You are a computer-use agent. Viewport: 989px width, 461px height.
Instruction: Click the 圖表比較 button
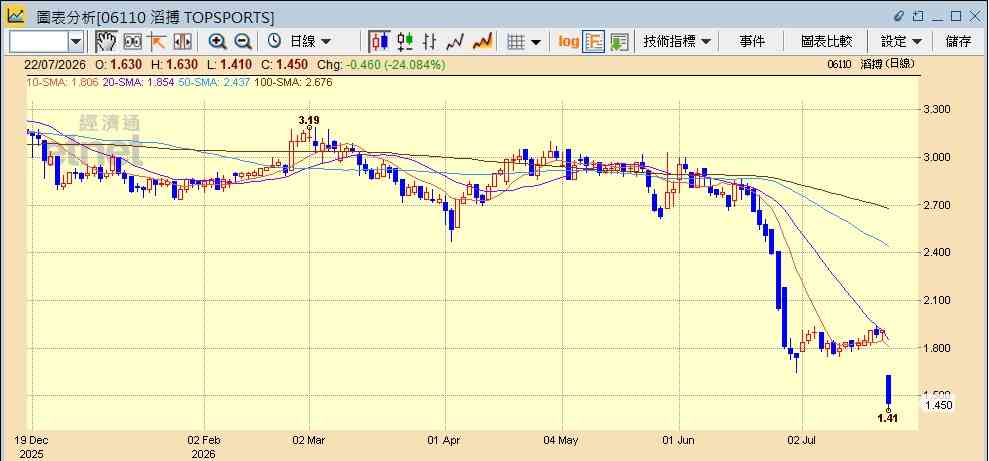[826, 42]
